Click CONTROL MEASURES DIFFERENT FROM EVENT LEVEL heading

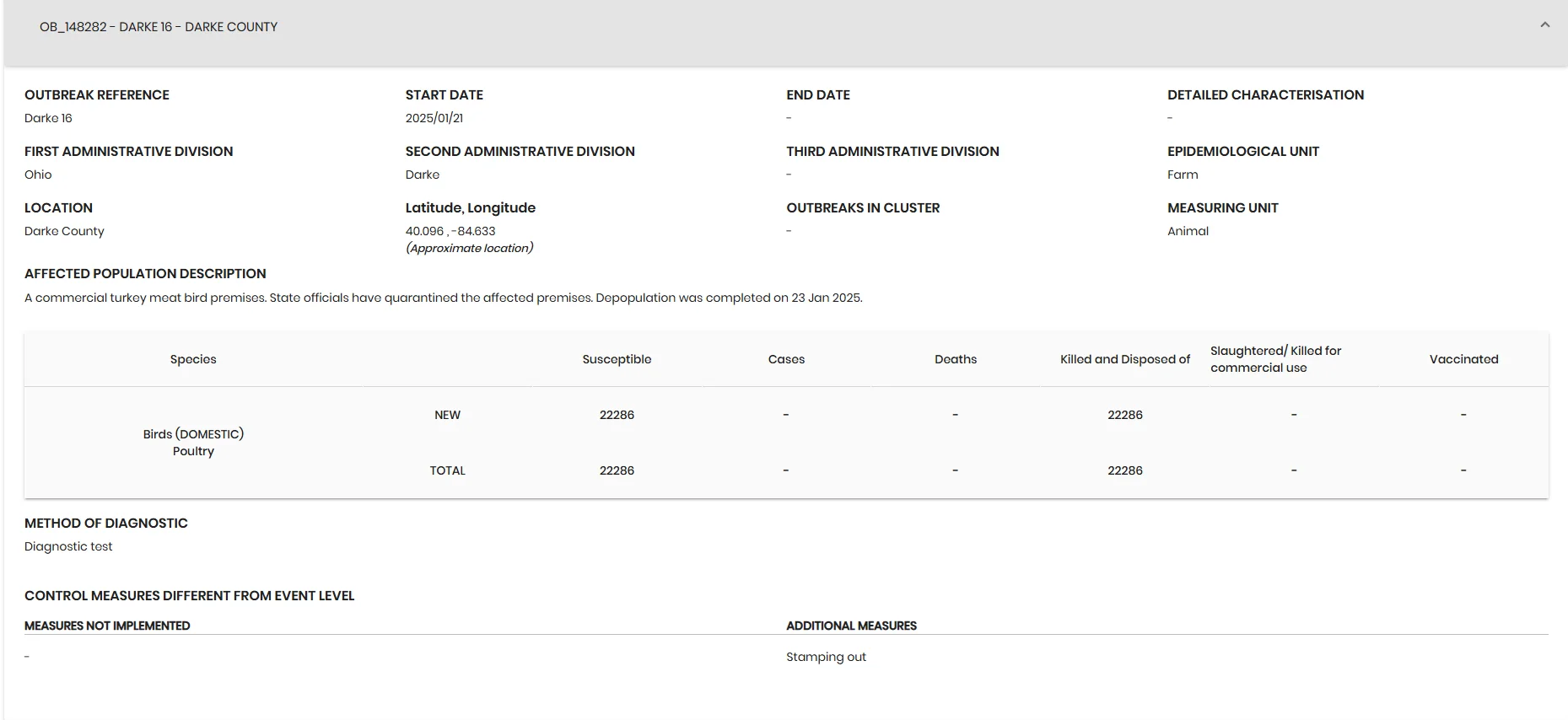[x=189, y=596]
